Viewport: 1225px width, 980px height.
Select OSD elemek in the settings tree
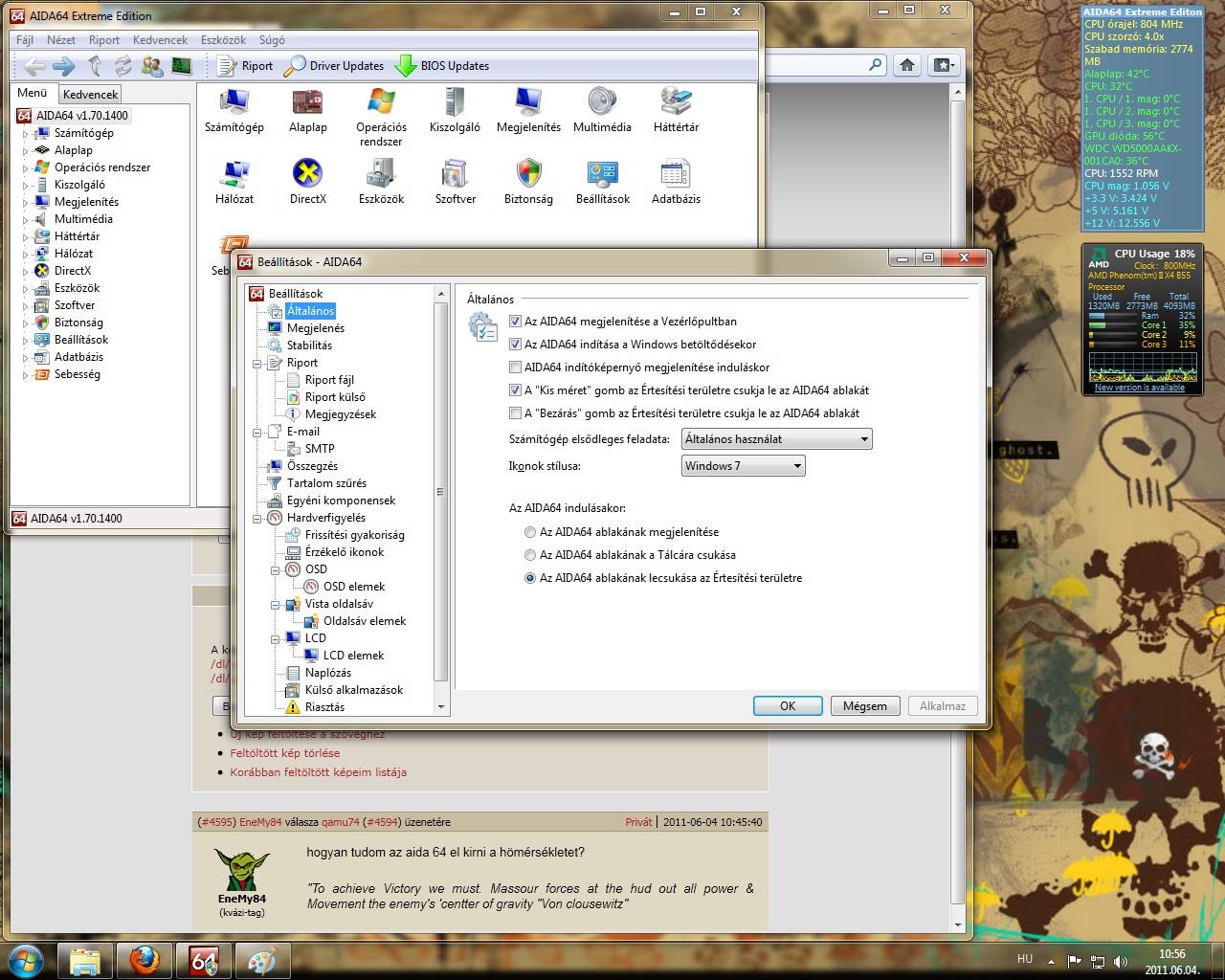point(354,587)
